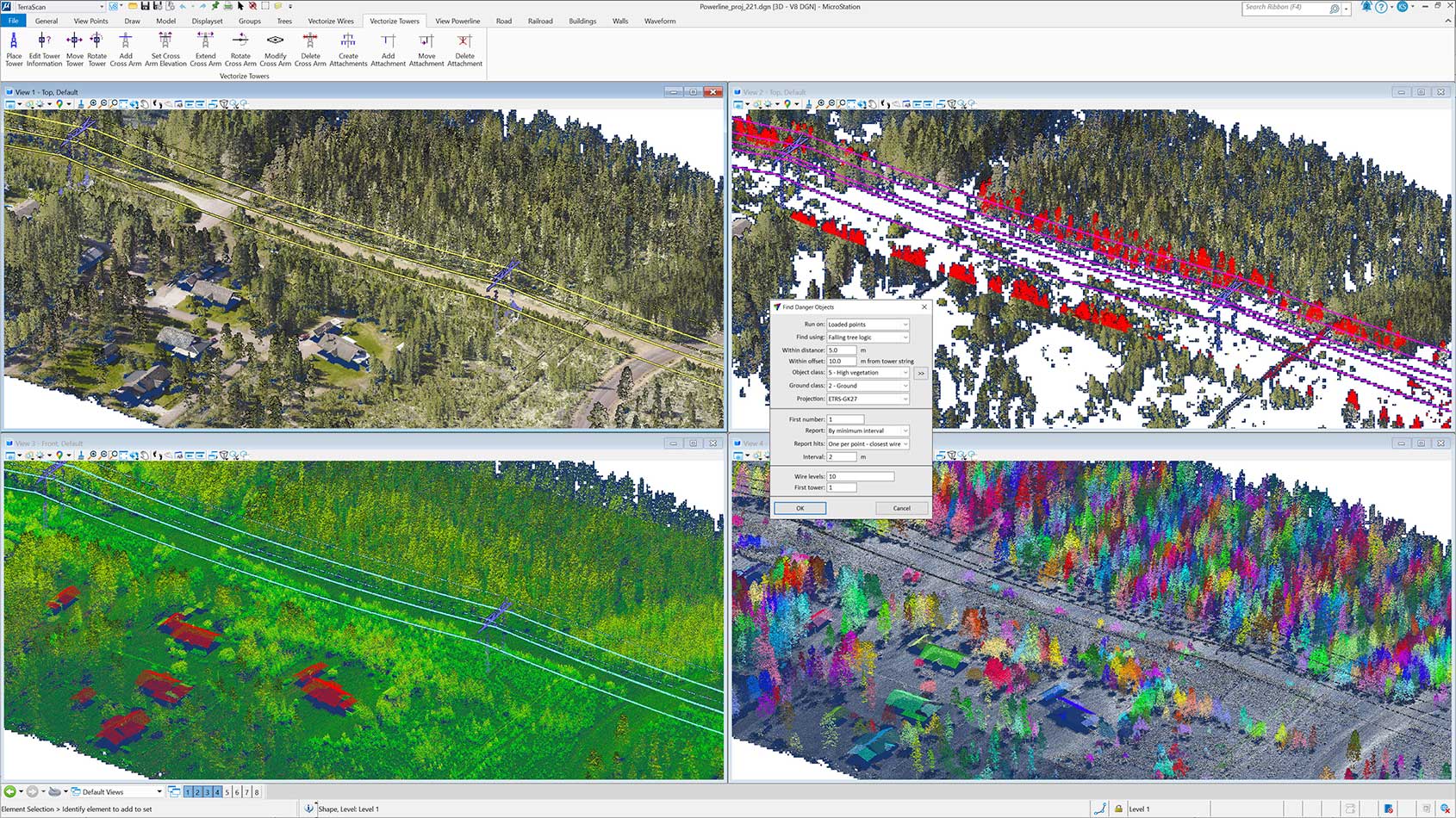
Task: Click the Within distance input field
Action: pos(841,350)
